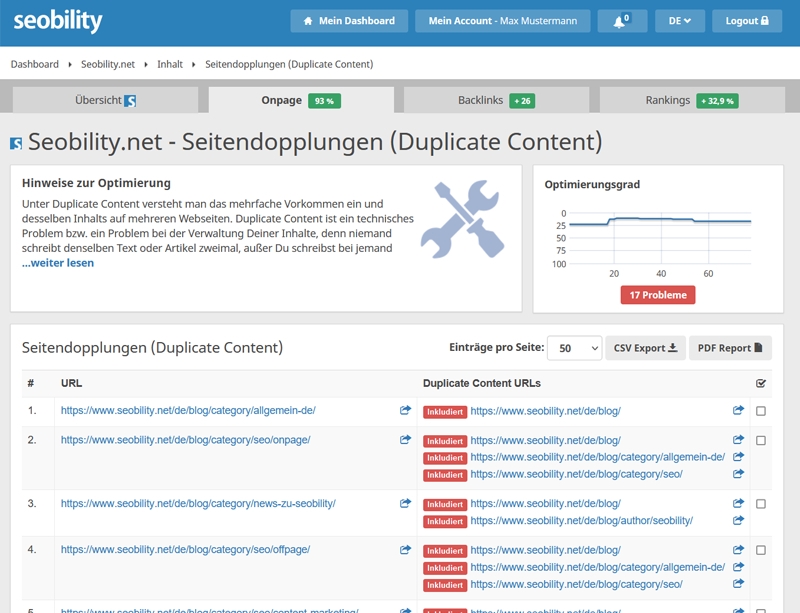Open the category/news-zu-seobility URL link in row 3
This screenshot has height=613, width=800.
tap(198, 503)
